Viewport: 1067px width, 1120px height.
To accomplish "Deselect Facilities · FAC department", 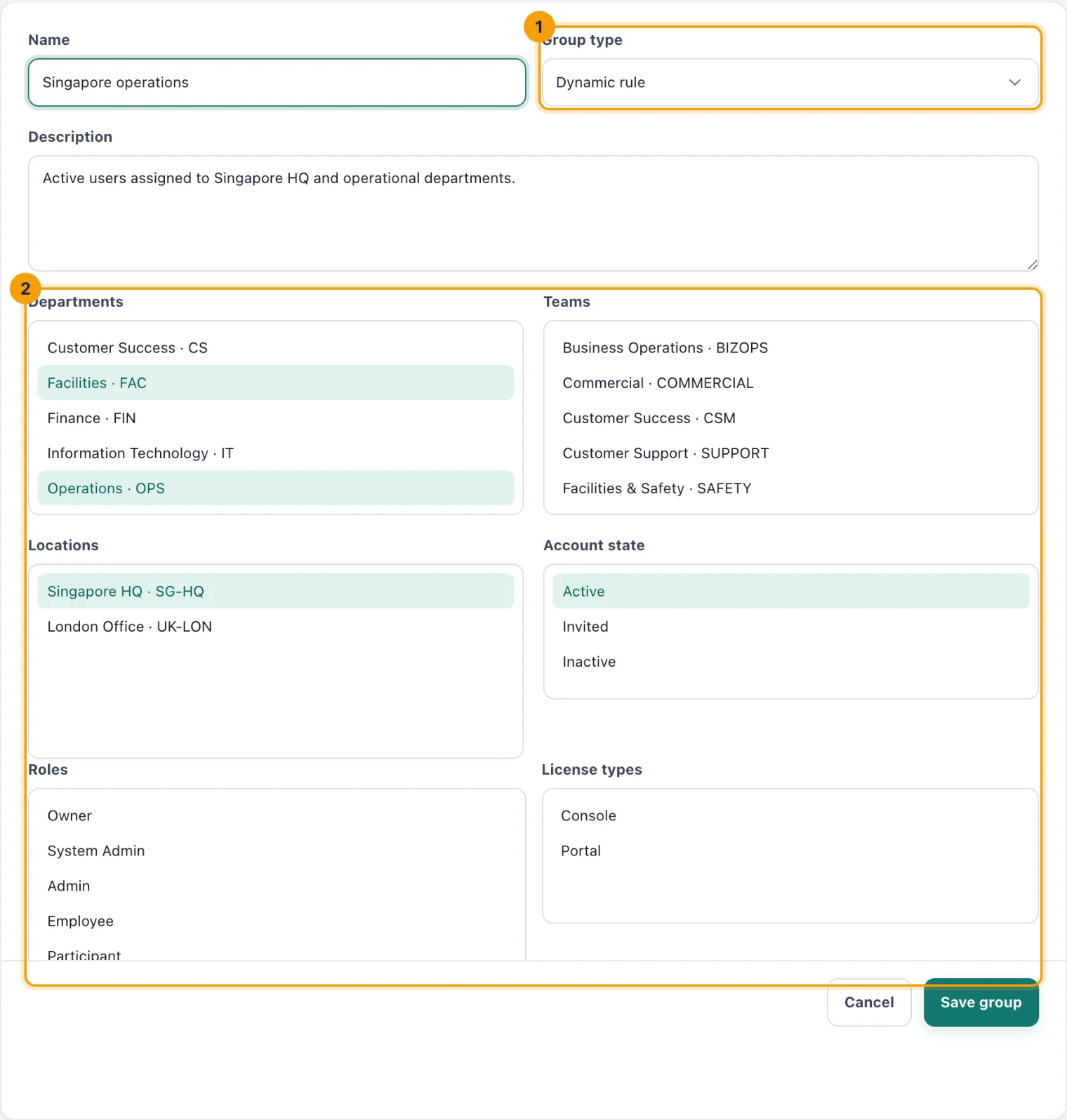I will (x=276, y=383).
